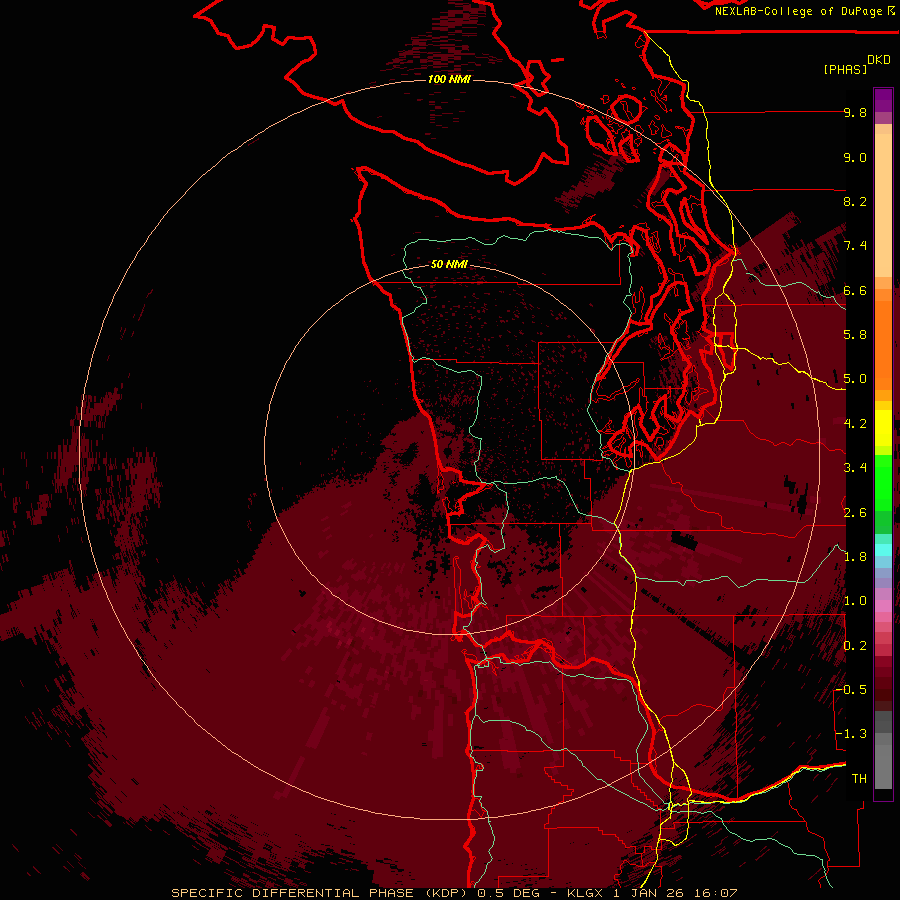Pick the yellow color scale segment
This screenshot has height=900, width=900.
coord(883,428)
